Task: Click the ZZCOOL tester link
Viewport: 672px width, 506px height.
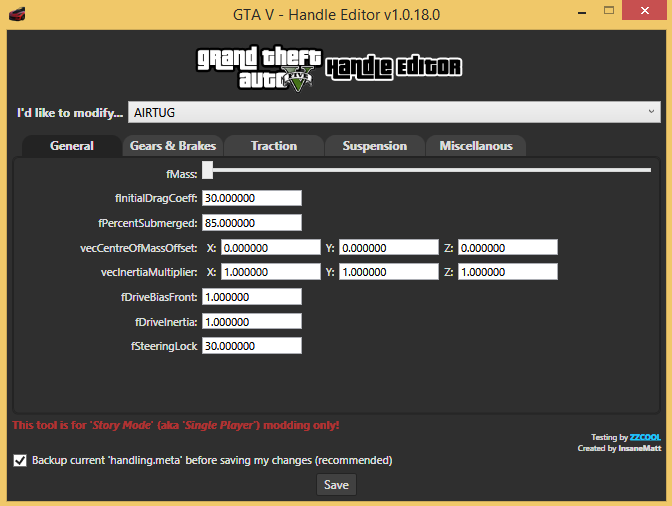Action: point(645,437)
